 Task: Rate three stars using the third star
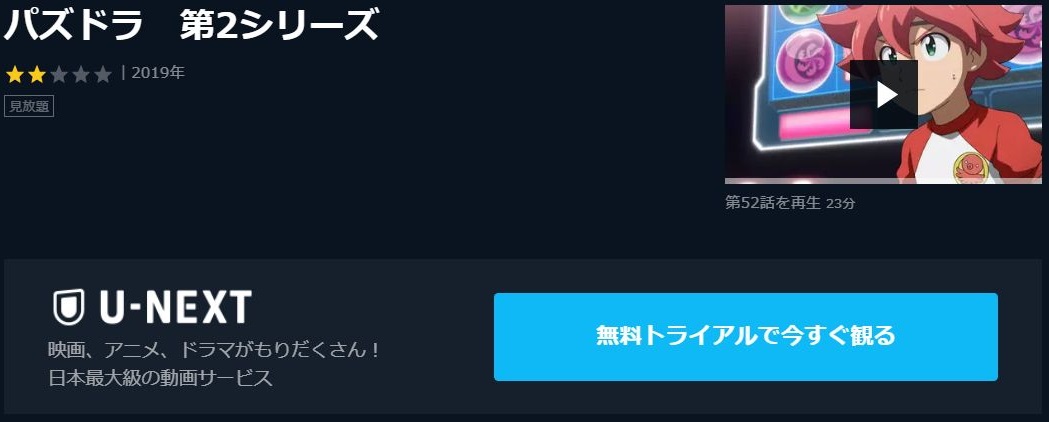click(59, 74)
